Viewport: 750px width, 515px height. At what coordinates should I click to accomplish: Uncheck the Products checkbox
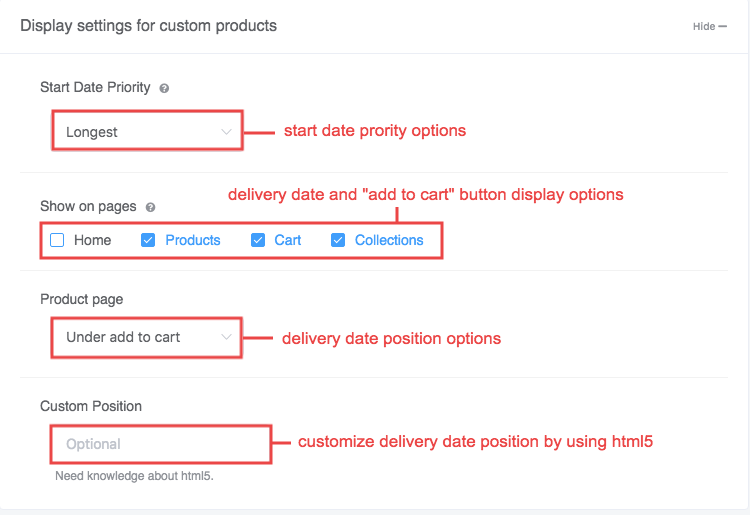(149, 240)
